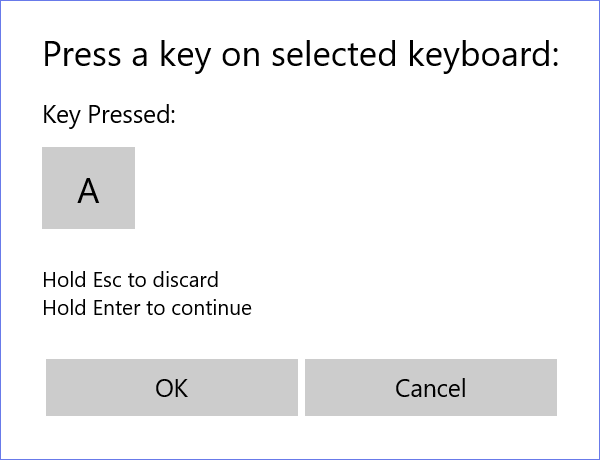Click the gray box showing key A
Viewport: 600px width, 460px height.
88,188
